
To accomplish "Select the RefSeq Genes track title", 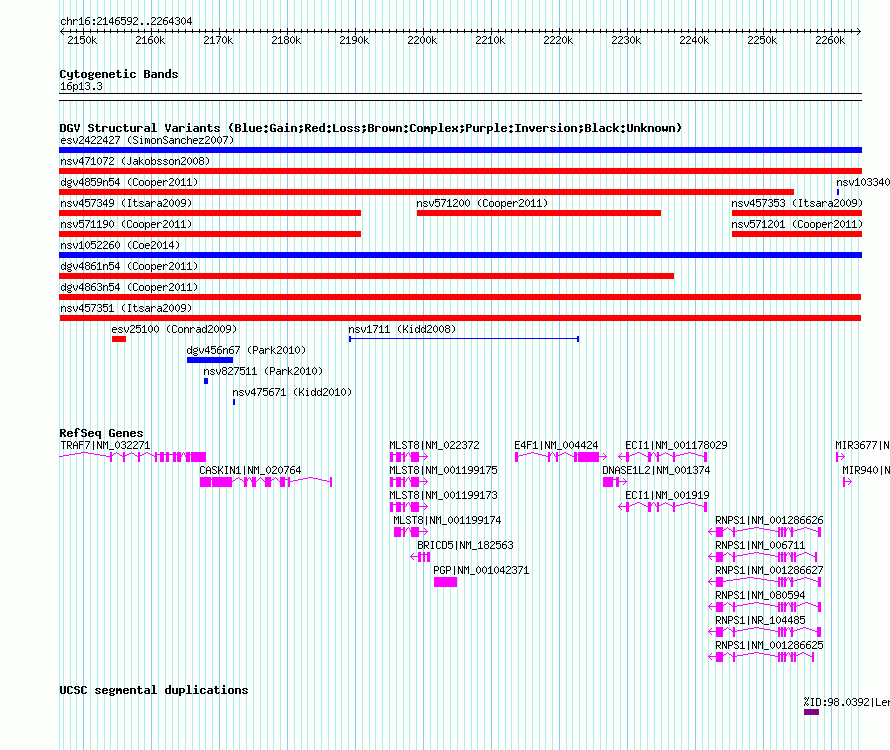I will click(101, 433).
